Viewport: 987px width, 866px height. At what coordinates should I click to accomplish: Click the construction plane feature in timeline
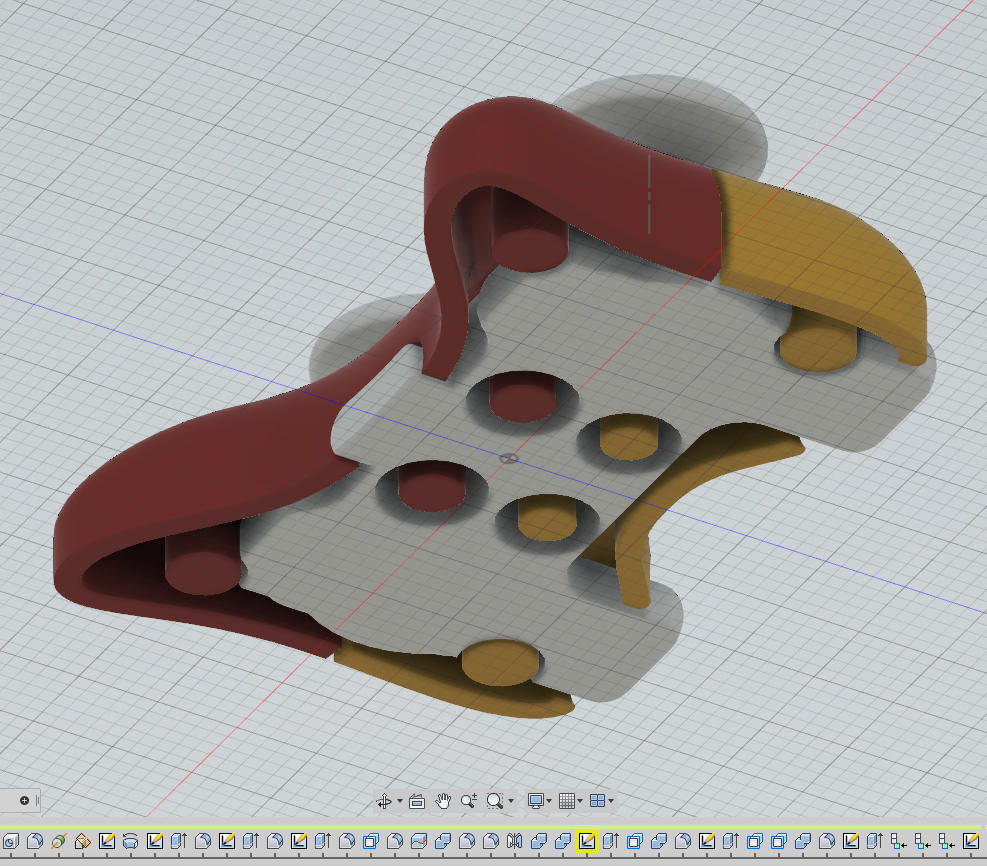pos(82,841)
